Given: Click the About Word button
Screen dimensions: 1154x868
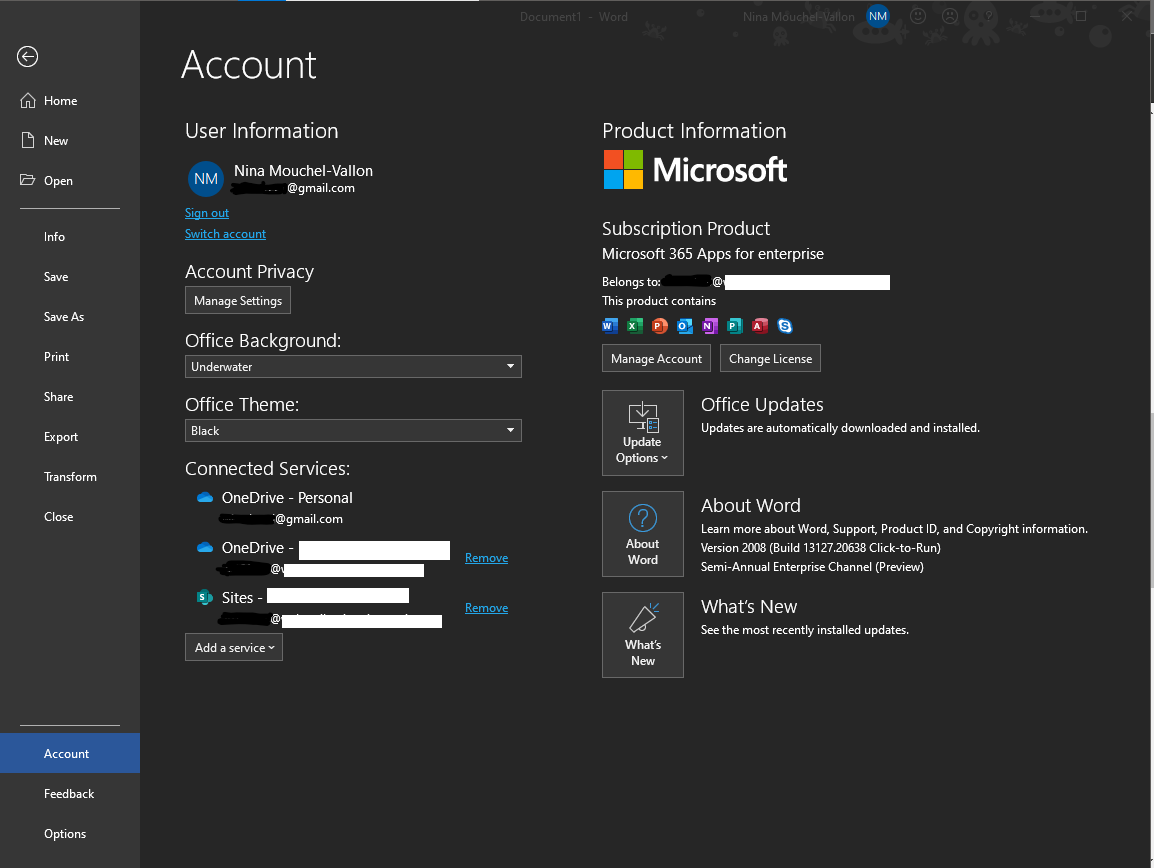Looking at the screenshot, I should pos(643,534).
